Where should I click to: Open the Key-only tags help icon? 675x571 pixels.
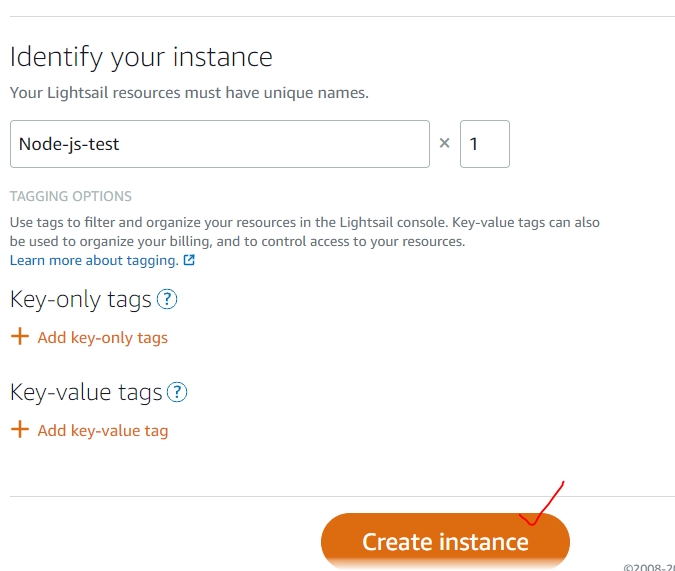point(167,299)
